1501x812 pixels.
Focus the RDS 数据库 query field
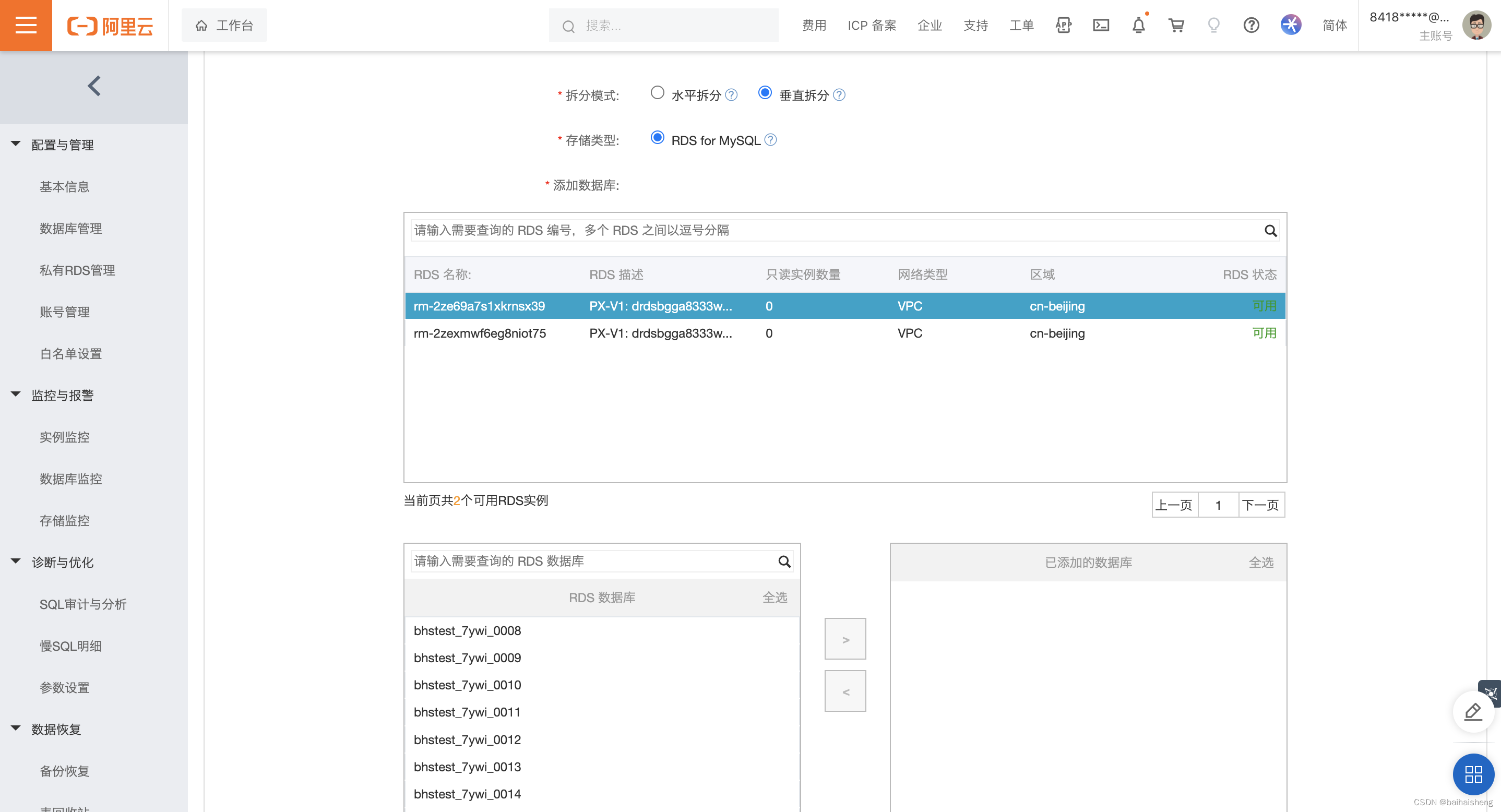point(602,562)
